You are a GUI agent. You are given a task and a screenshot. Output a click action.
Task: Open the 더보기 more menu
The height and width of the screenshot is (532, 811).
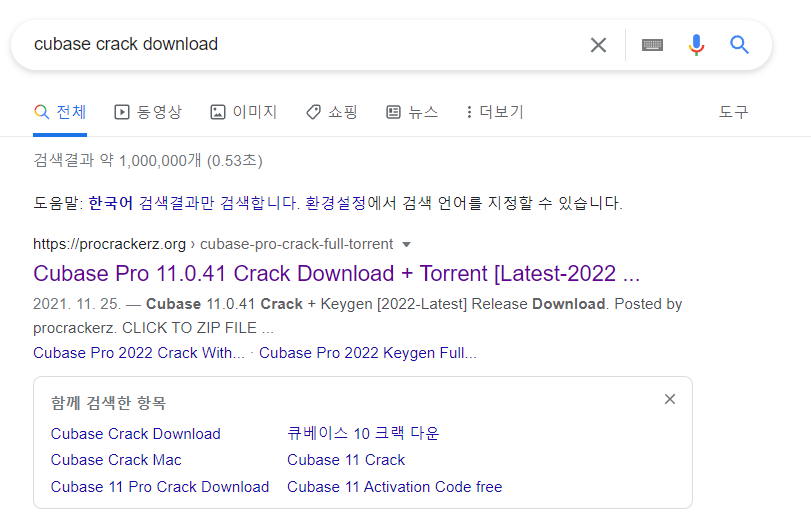tap(495, 112)
